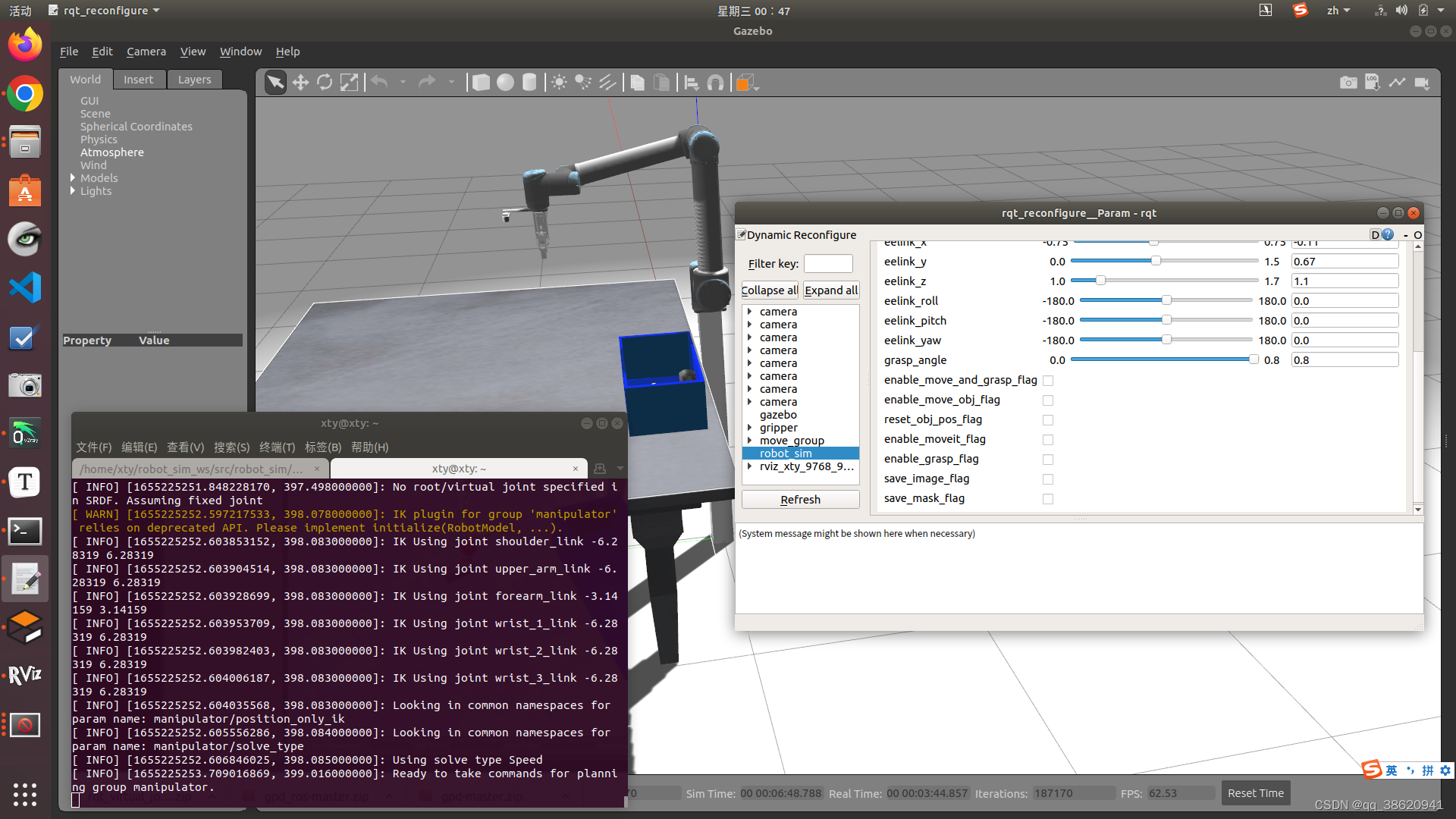Select the snap-to-grid icon in toolbar
This screenshot has width=1456, height=819.
point(715,82)
